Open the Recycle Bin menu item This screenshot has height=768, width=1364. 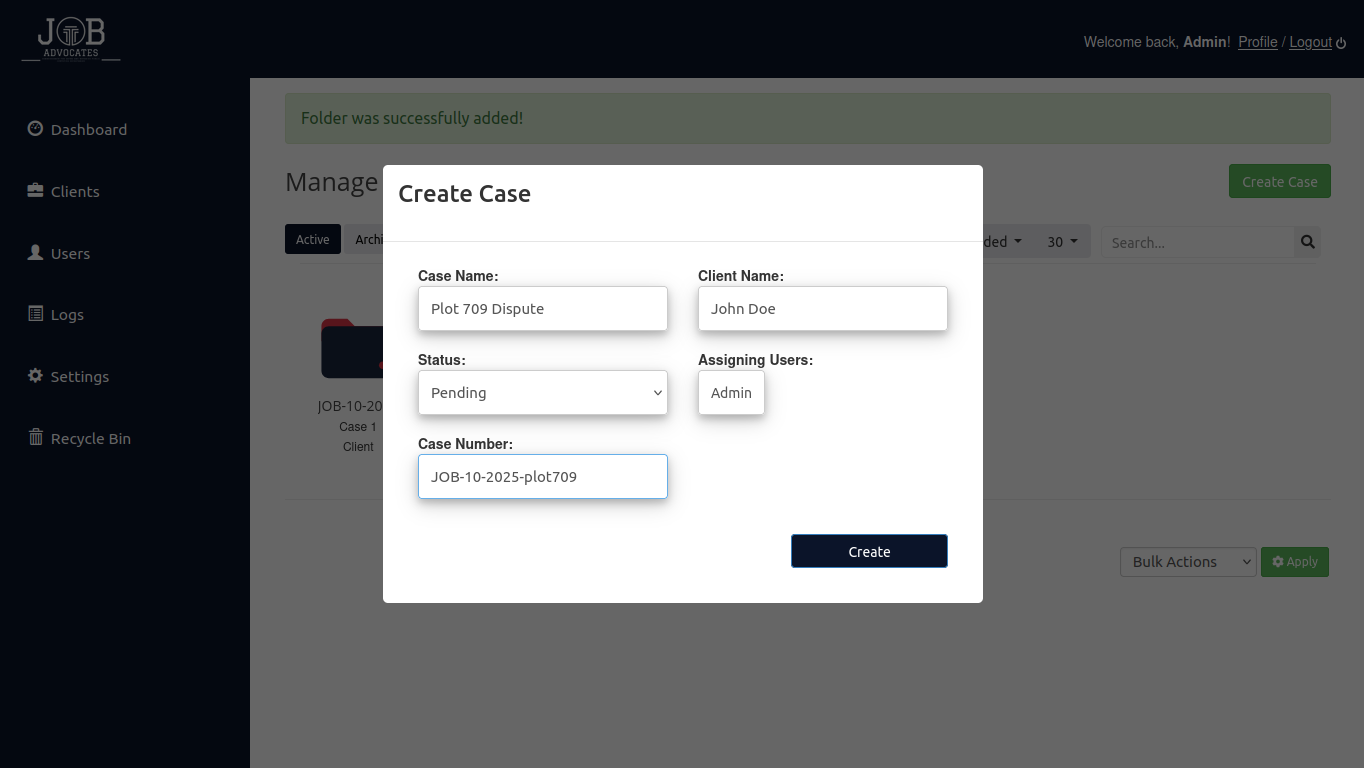[x=90, y=439]
